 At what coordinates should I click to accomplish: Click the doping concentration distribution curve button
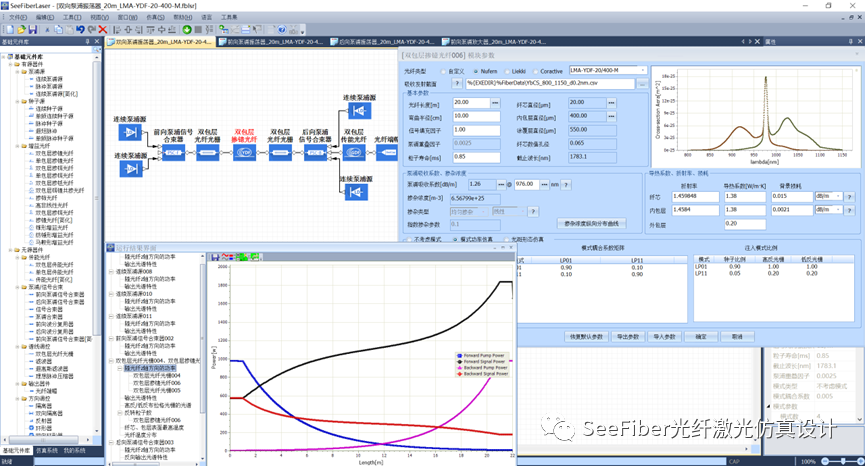(591, 224)
